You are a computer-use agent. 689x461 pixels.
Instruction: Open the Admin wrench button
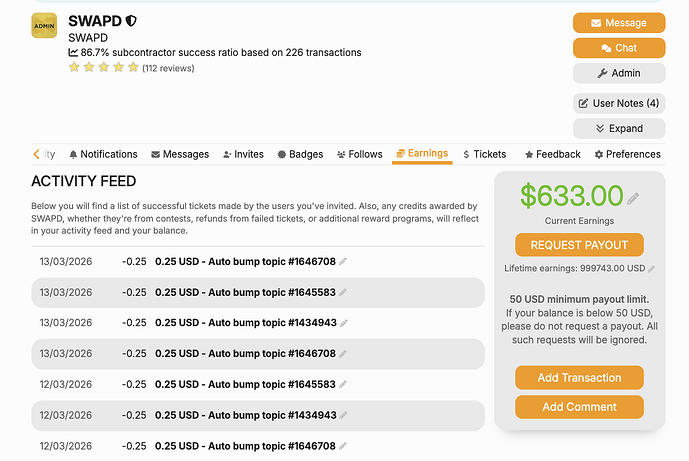coord(619,73)
